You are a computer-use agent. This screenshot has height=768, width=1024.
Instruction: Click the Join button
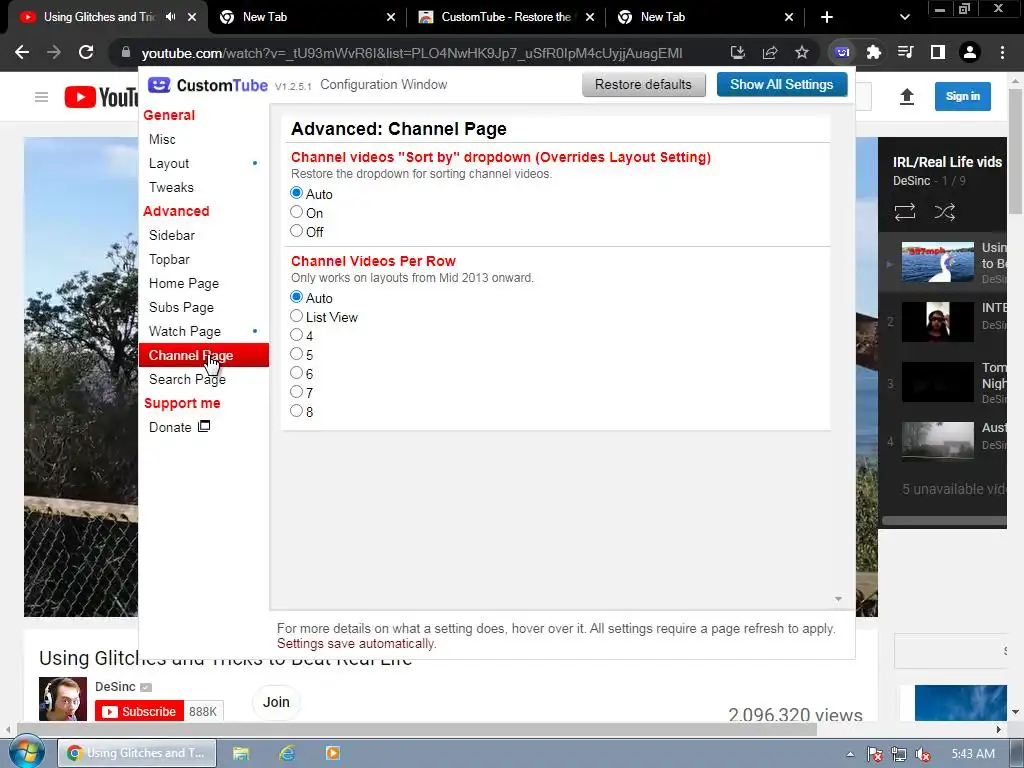coord(276,702)
